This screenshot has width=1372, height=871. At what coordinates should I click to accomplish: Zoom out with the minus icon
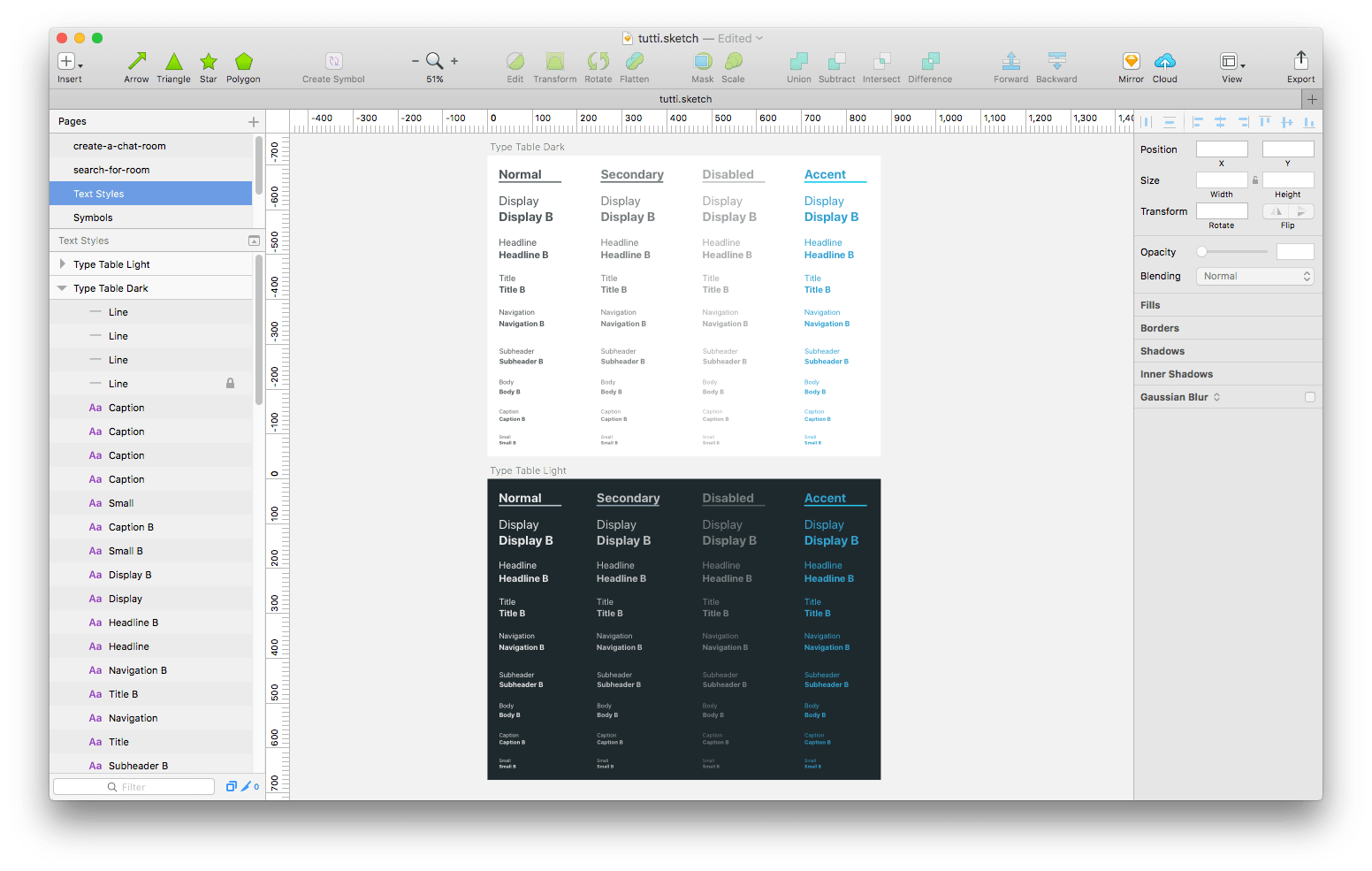coord(415,61)
